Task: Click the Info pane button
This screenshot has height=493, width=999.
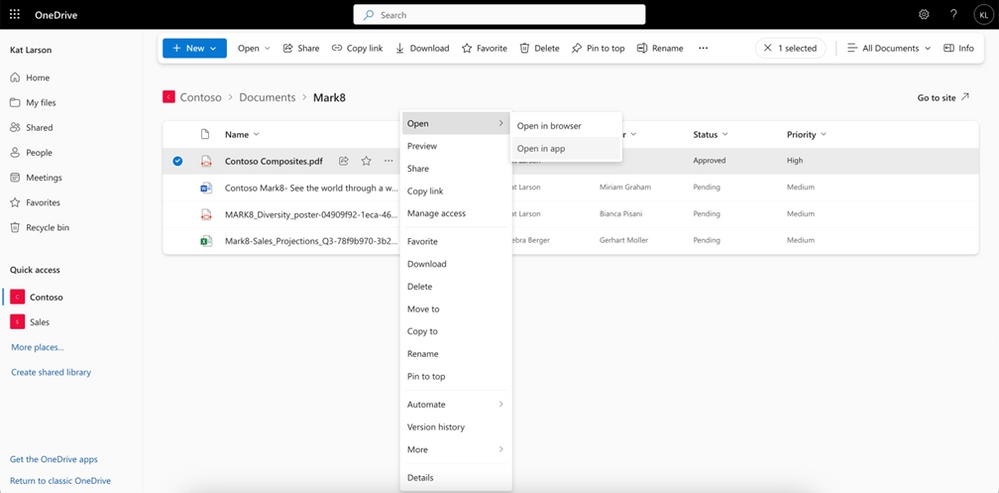Action: click(958, 48)
